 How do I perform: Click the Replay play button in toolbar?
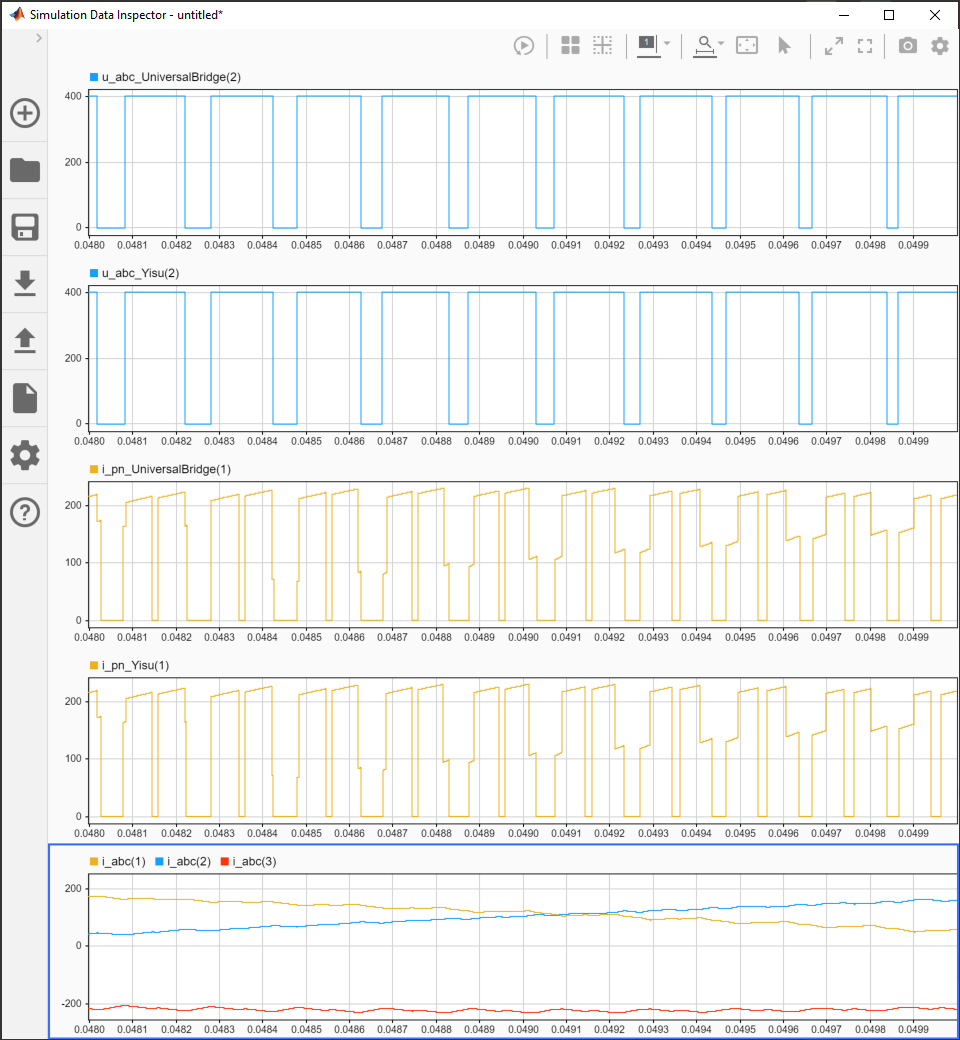[x=523, y=46]
